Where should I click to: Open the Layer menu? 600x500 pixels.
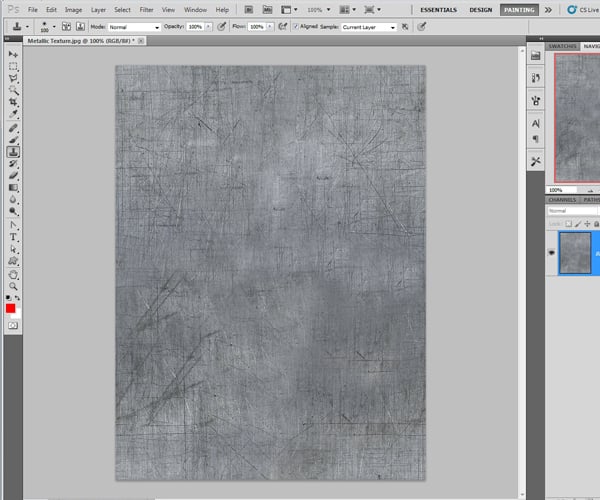[x=98, y=10]
